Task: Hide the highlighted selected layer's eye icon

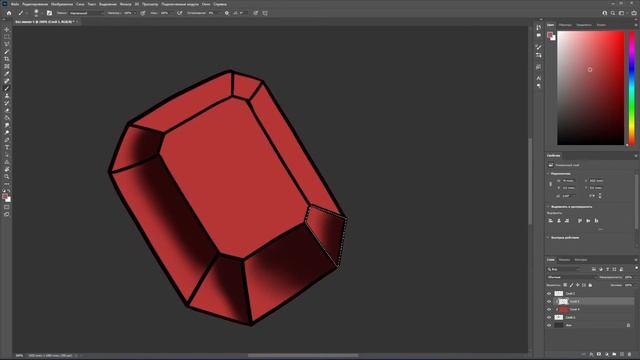Action: 549,301
